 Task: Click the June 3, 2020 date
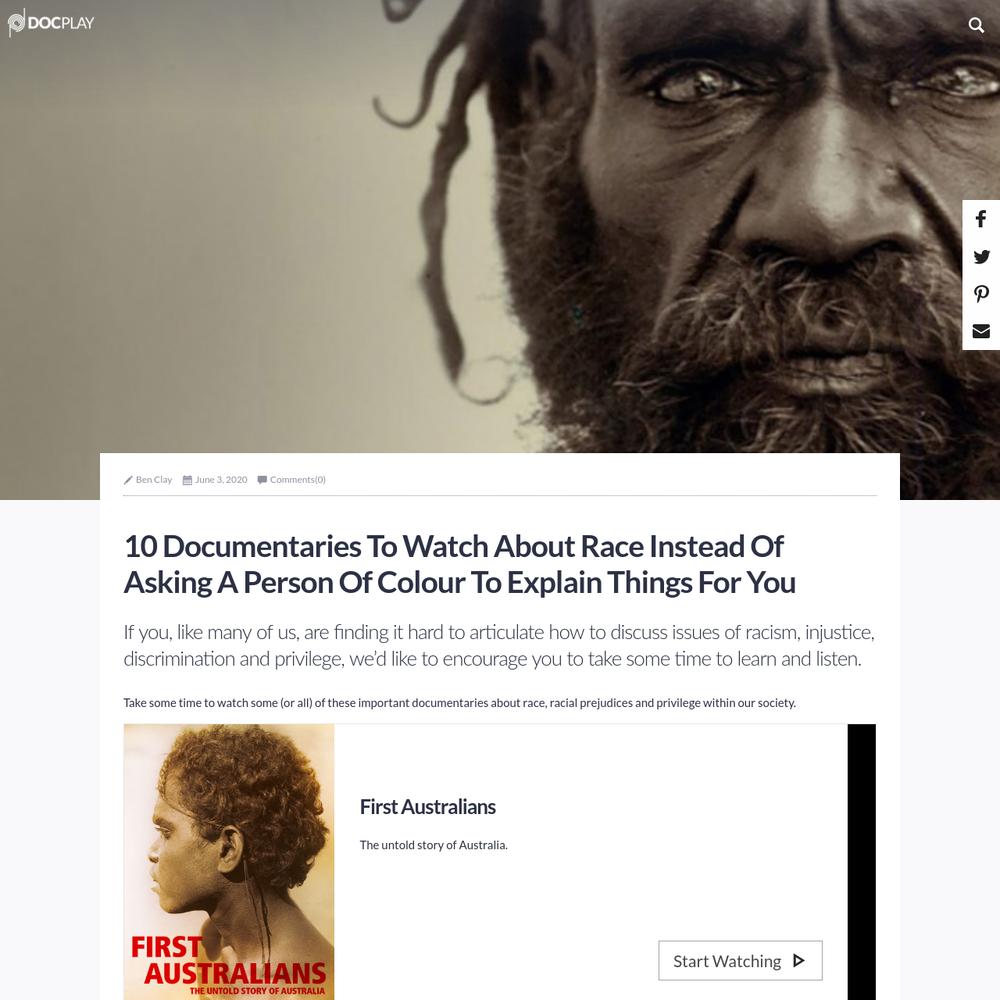point(221,480)
